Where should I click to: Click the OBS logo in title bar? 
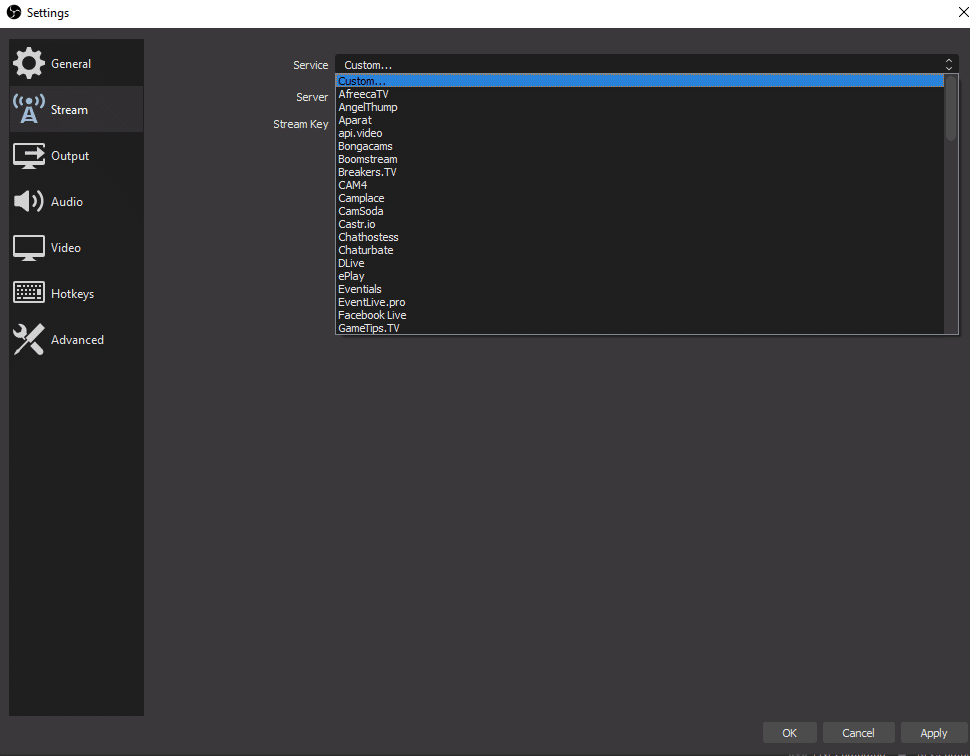[x=14, y=12]
